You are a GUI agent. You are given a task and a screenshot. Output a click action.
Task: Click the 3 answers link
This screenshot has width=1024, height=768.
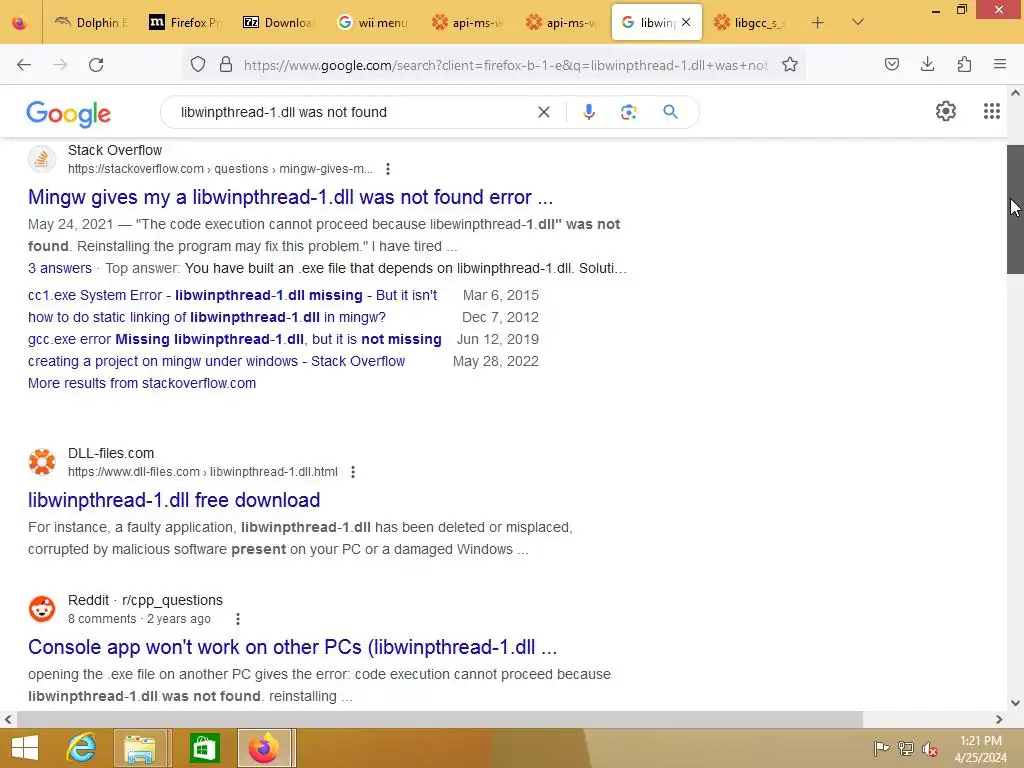tap(60, 268)
